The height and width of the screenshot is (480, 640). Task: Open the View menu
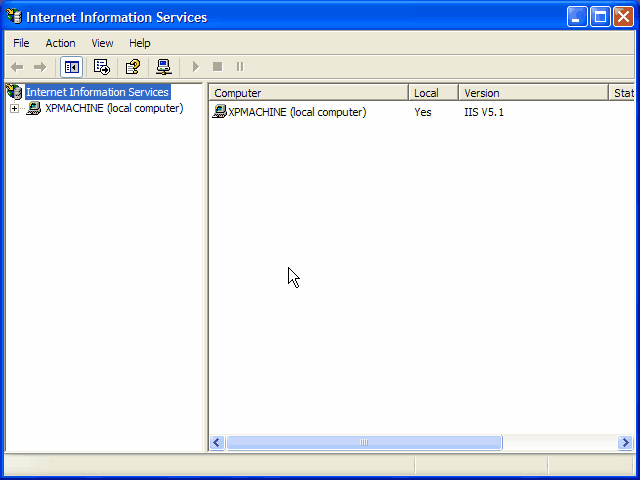102,43
